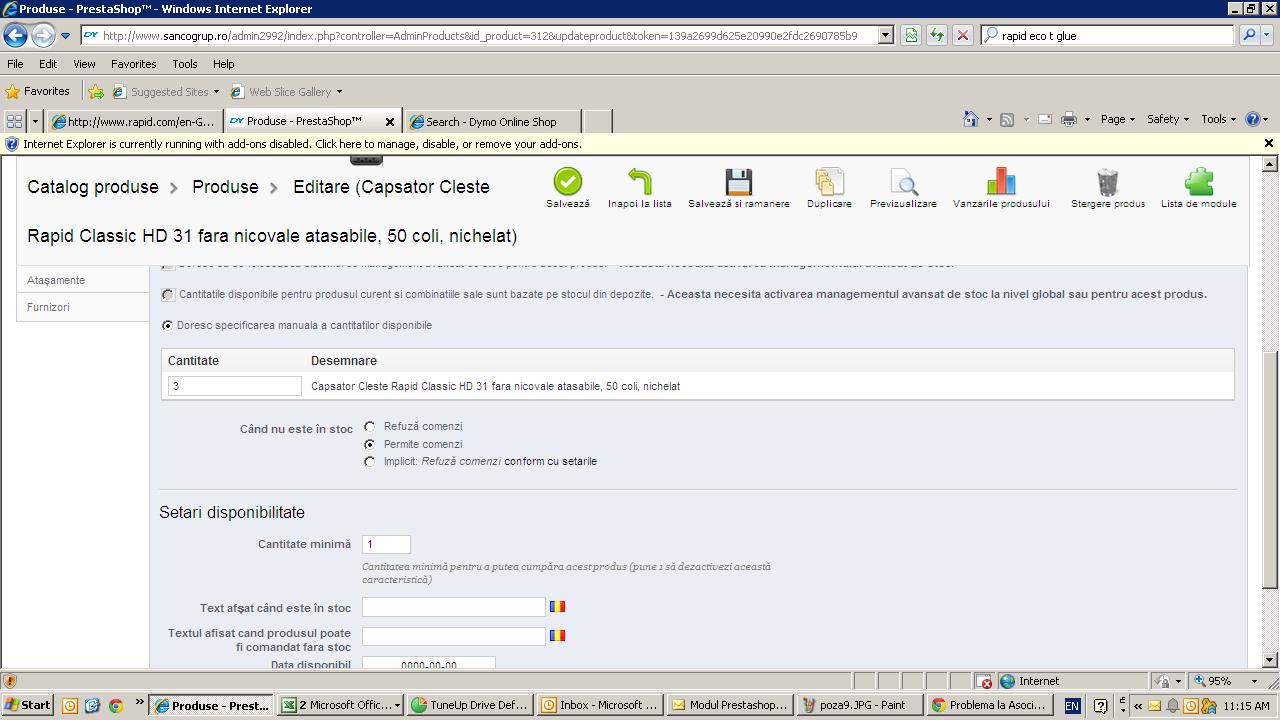This screenshot has width=1280, height=720.
Task: Go to Produse breadcrumb link
Action: 225,187
